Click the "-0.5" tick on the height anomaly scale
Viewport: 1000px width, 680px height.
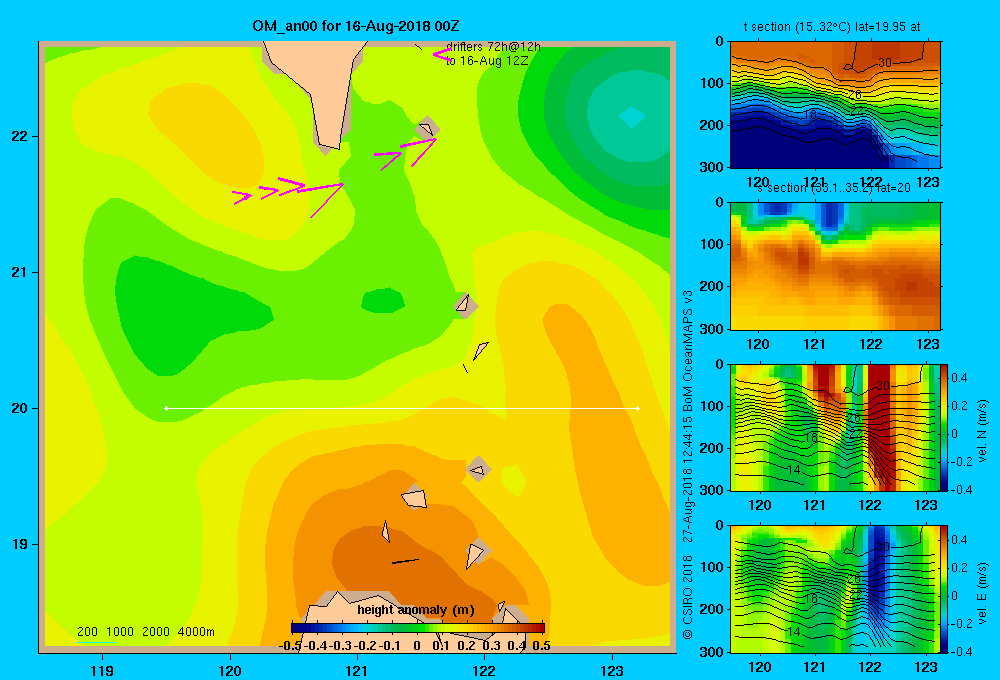290,646
